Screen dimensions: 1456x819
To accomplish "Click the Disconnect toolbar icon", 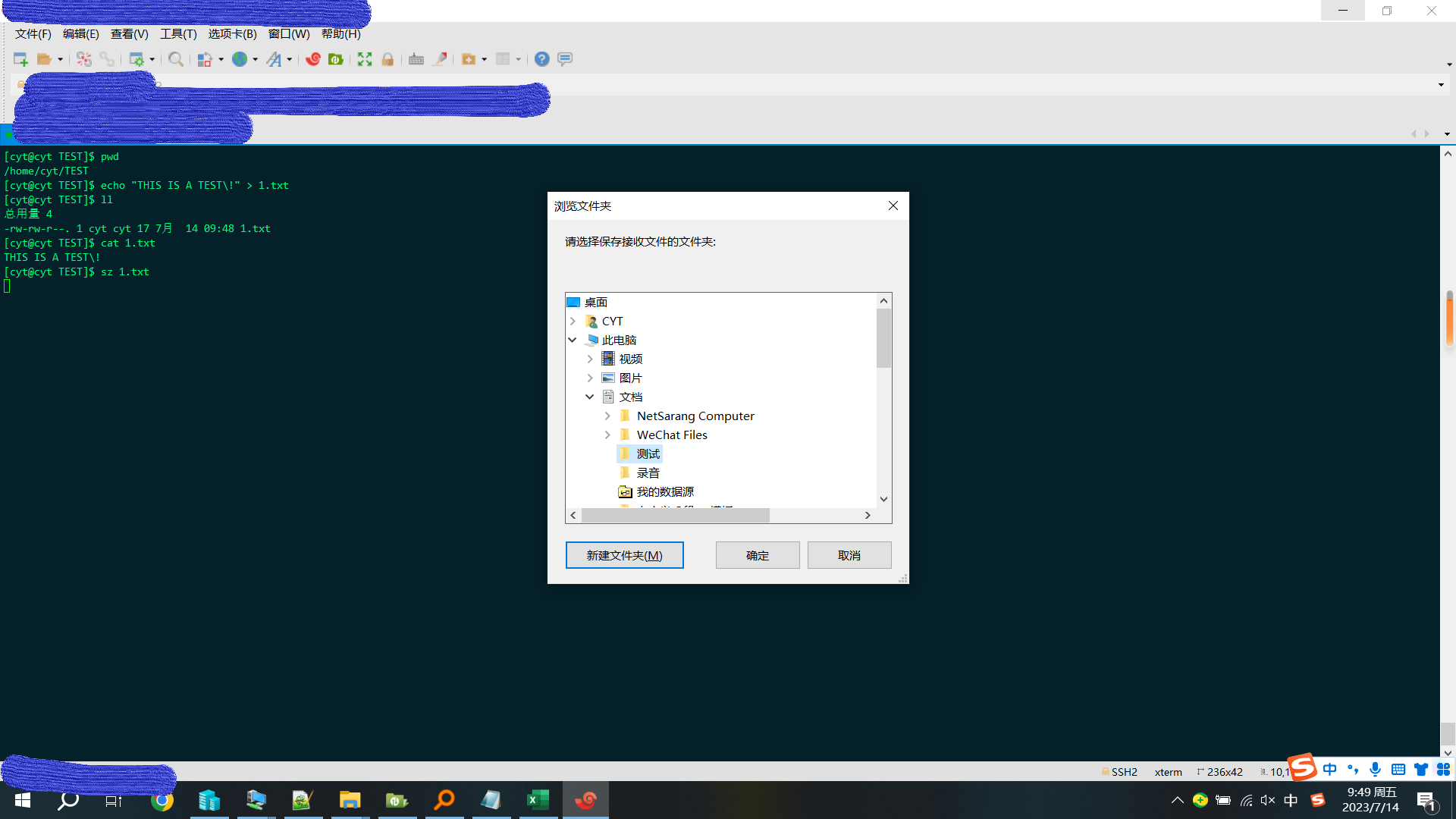I will 84,59.
